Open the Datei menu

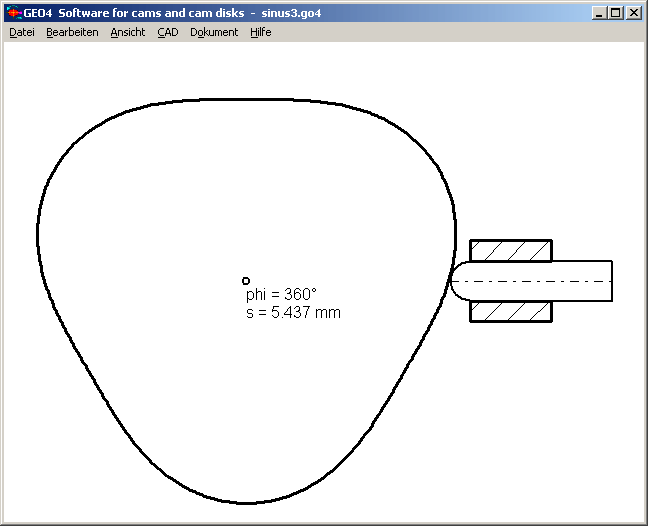coord(22,32)
